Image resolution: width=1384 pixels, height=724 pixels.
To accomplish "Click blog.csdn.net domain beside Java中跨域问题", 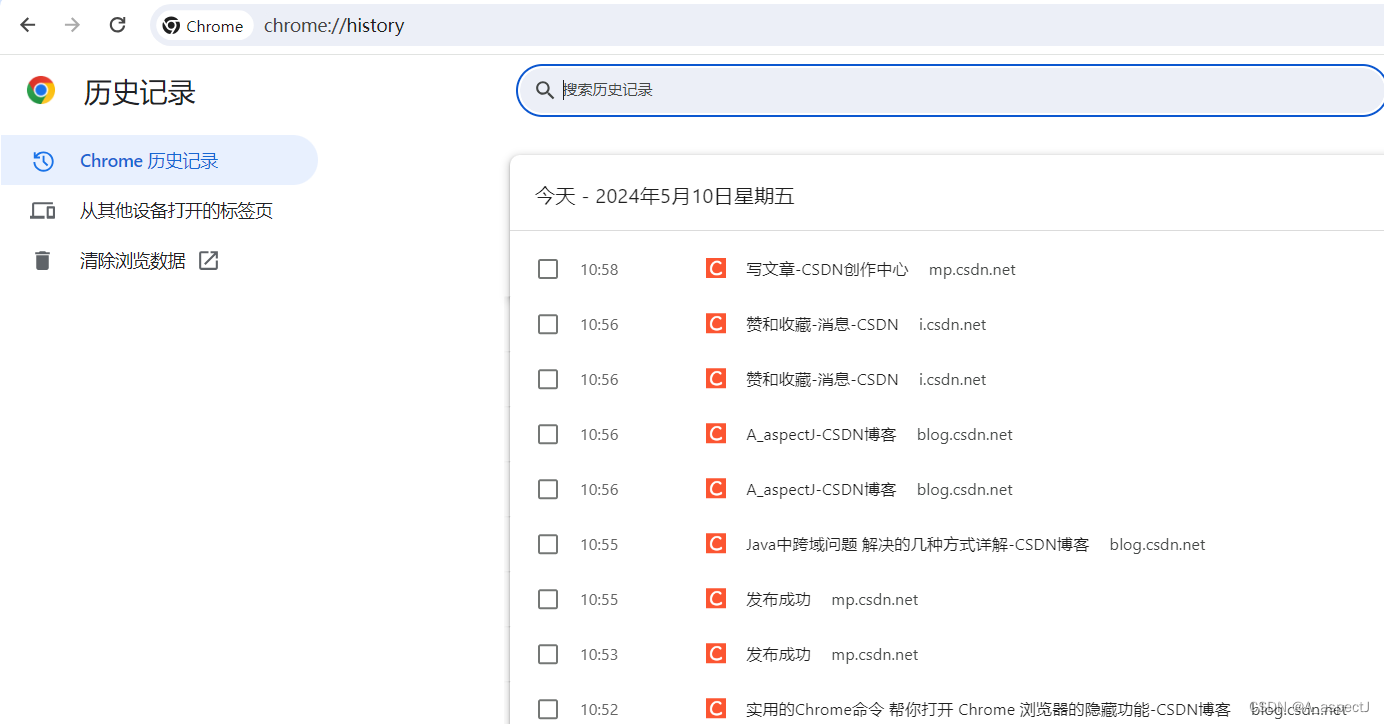I will click(x=1157, y=544).
